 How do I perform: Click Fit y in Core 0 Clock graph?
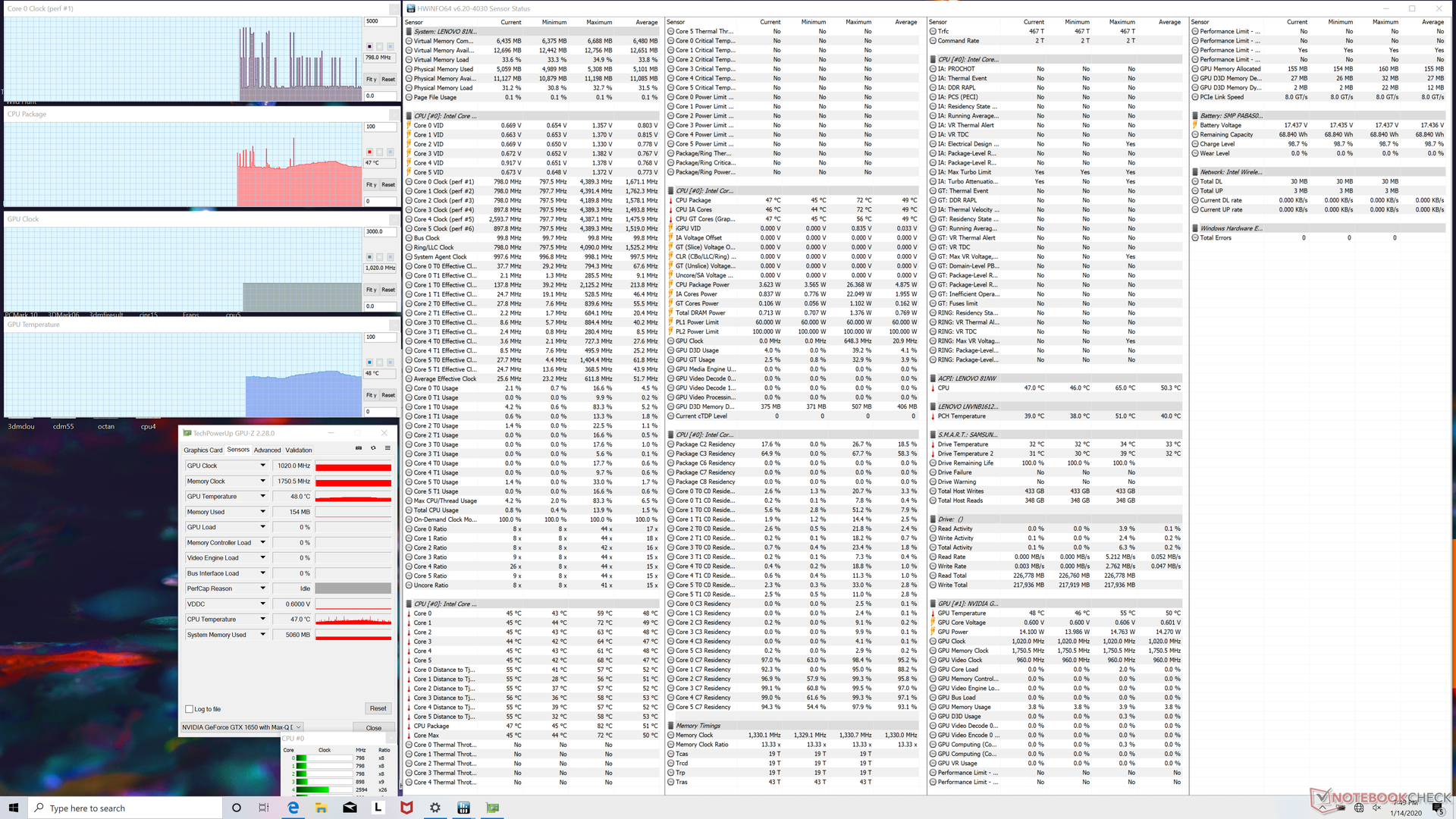tap(372, 79)
